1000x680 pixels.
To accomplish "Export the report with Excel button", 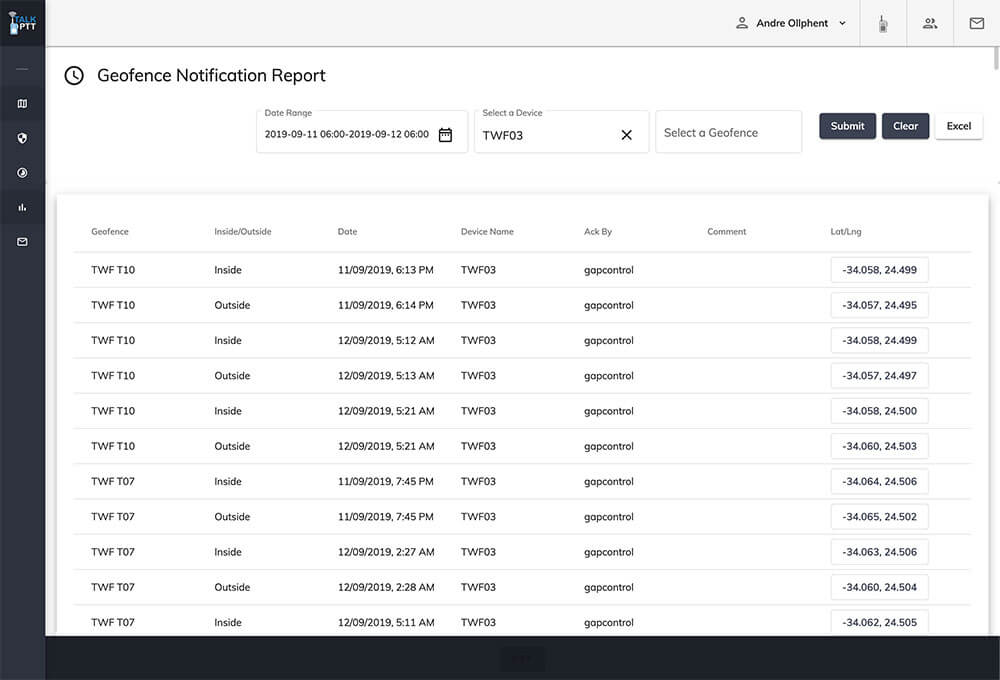I will point(958,126).
